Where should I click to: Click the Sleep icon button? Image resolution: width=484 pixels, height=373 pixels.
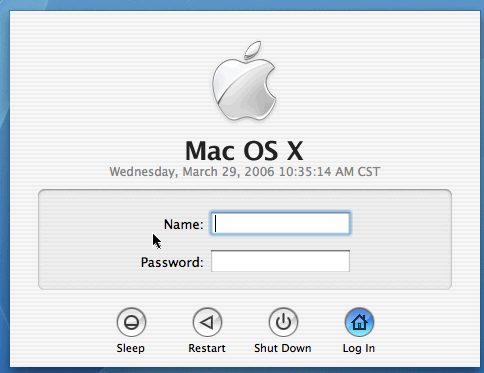[131, 322]
